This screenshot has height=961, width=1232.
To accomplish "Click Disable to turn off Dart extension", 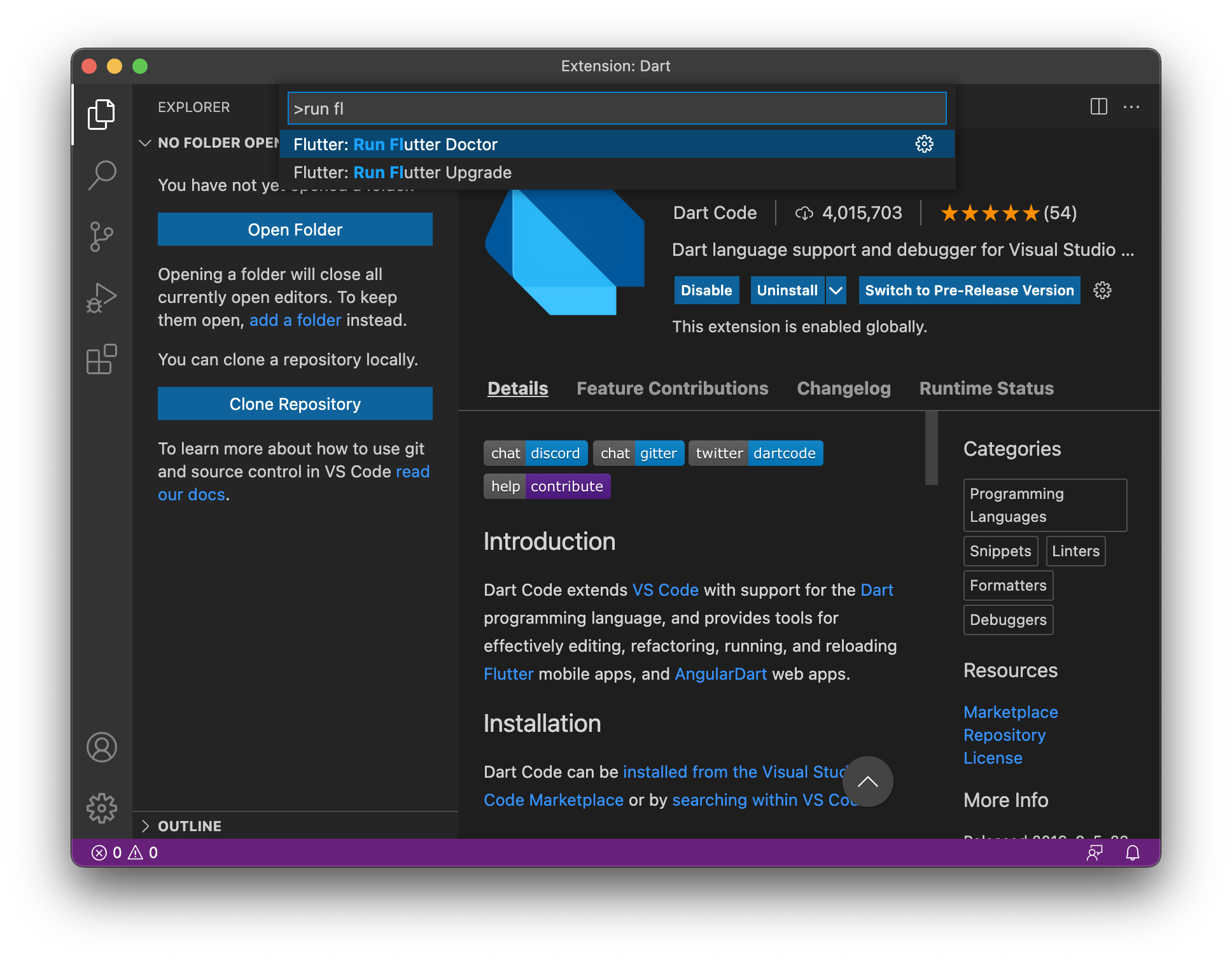I will 706,291.
